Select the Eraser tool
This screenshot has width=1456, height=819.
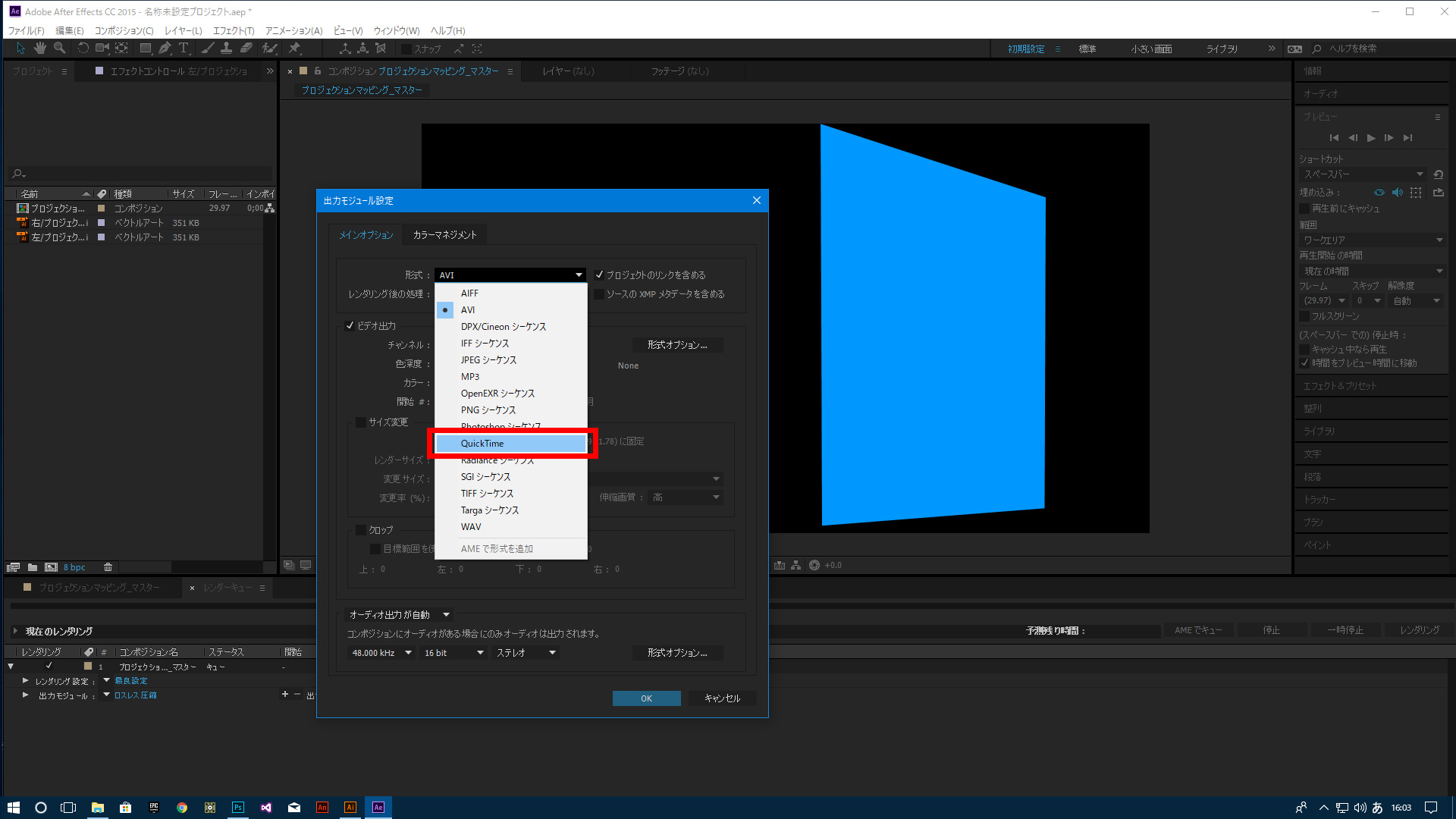(246, 49)
